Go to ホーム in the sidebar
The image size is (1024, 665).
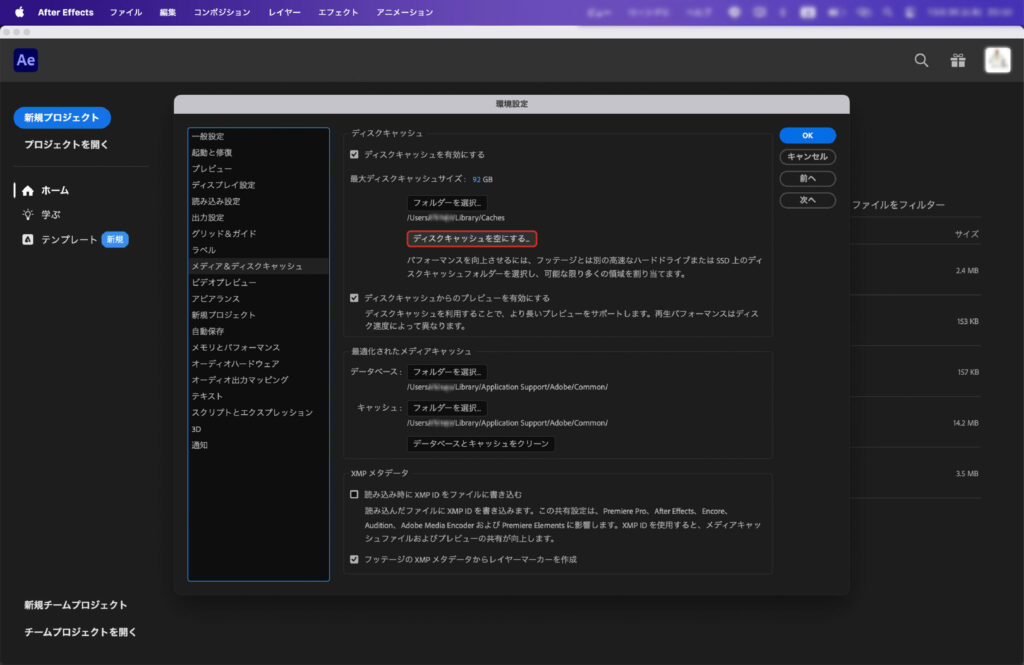coord(54,190)
